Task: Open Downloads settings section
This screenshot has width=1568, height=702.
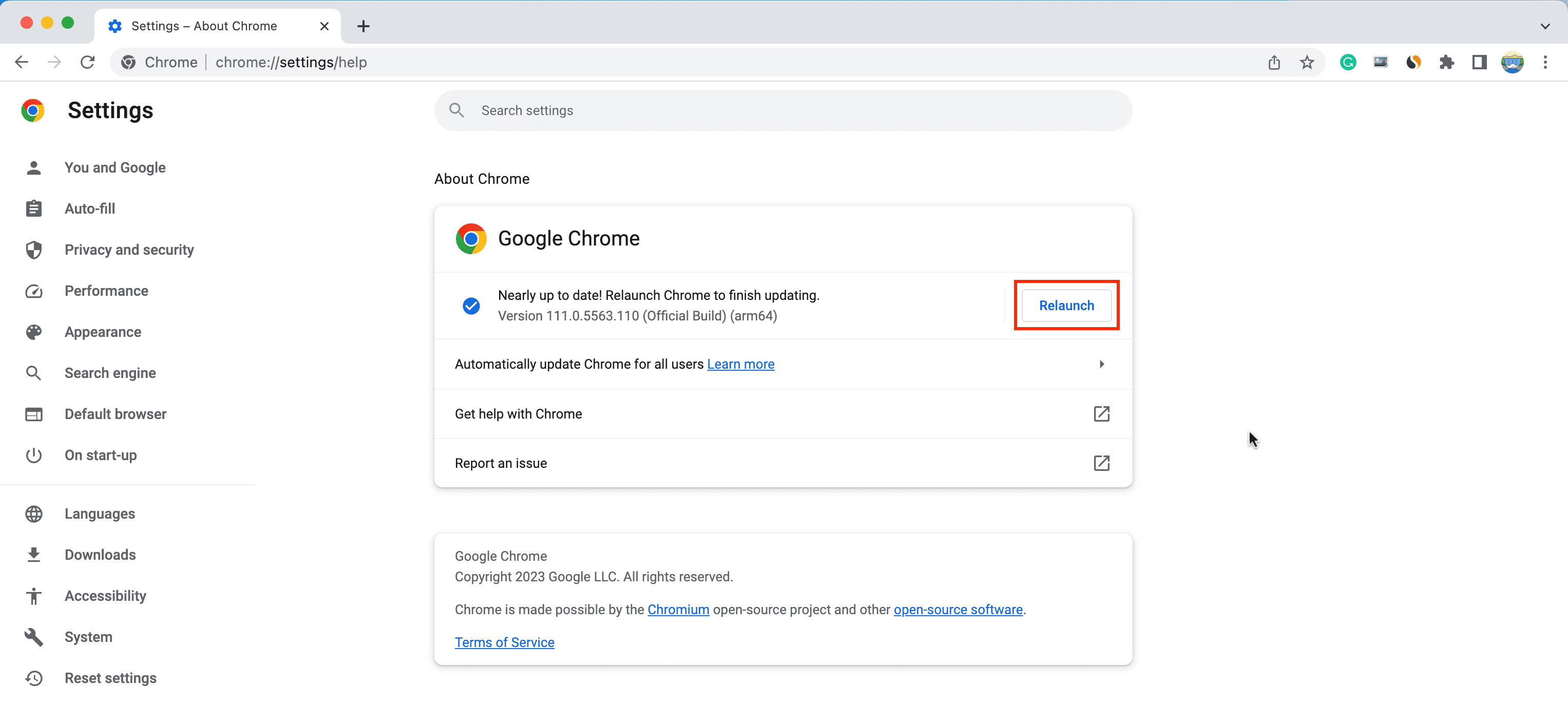Action: pos(99,555)
